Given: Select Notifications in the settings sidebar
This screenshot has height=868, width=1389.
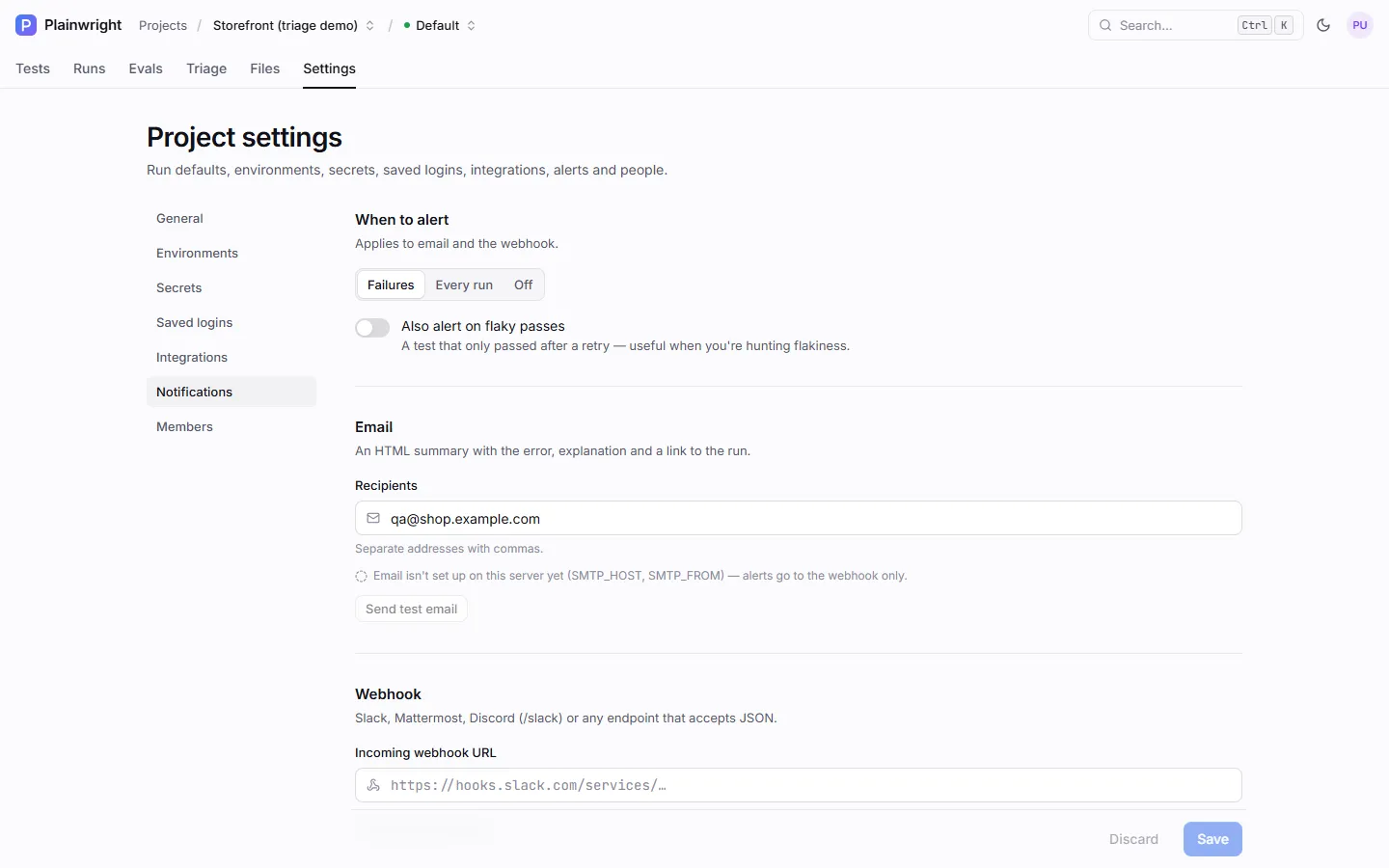Looking at the screenshot, I should pos(231,392).
